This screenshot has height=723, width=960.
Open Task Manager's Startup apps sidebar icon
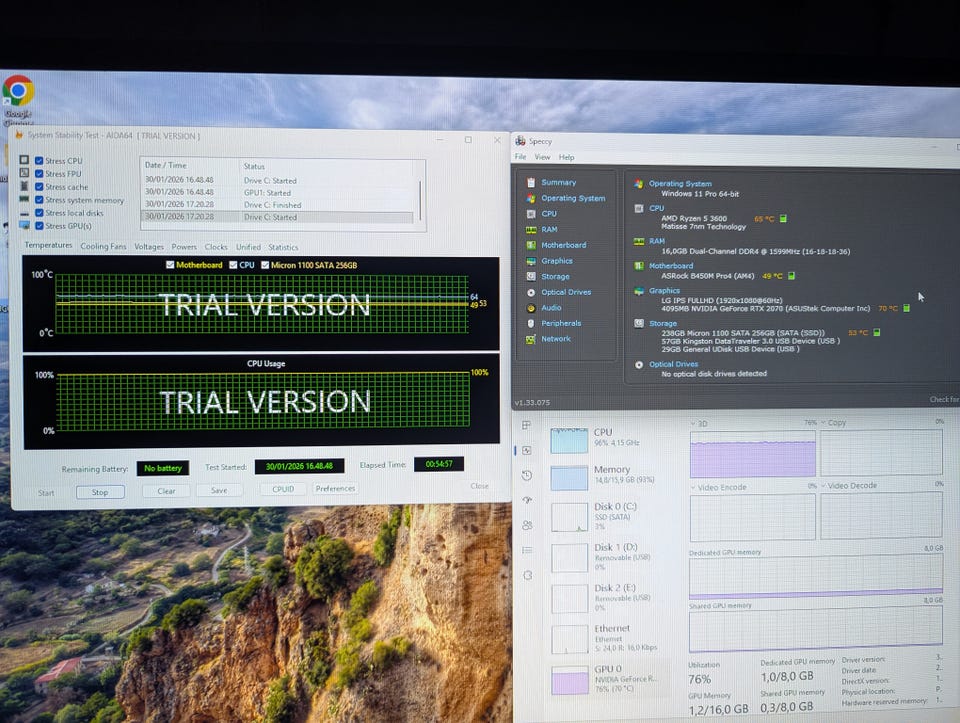pyautogui.click(x=527, y=500)
